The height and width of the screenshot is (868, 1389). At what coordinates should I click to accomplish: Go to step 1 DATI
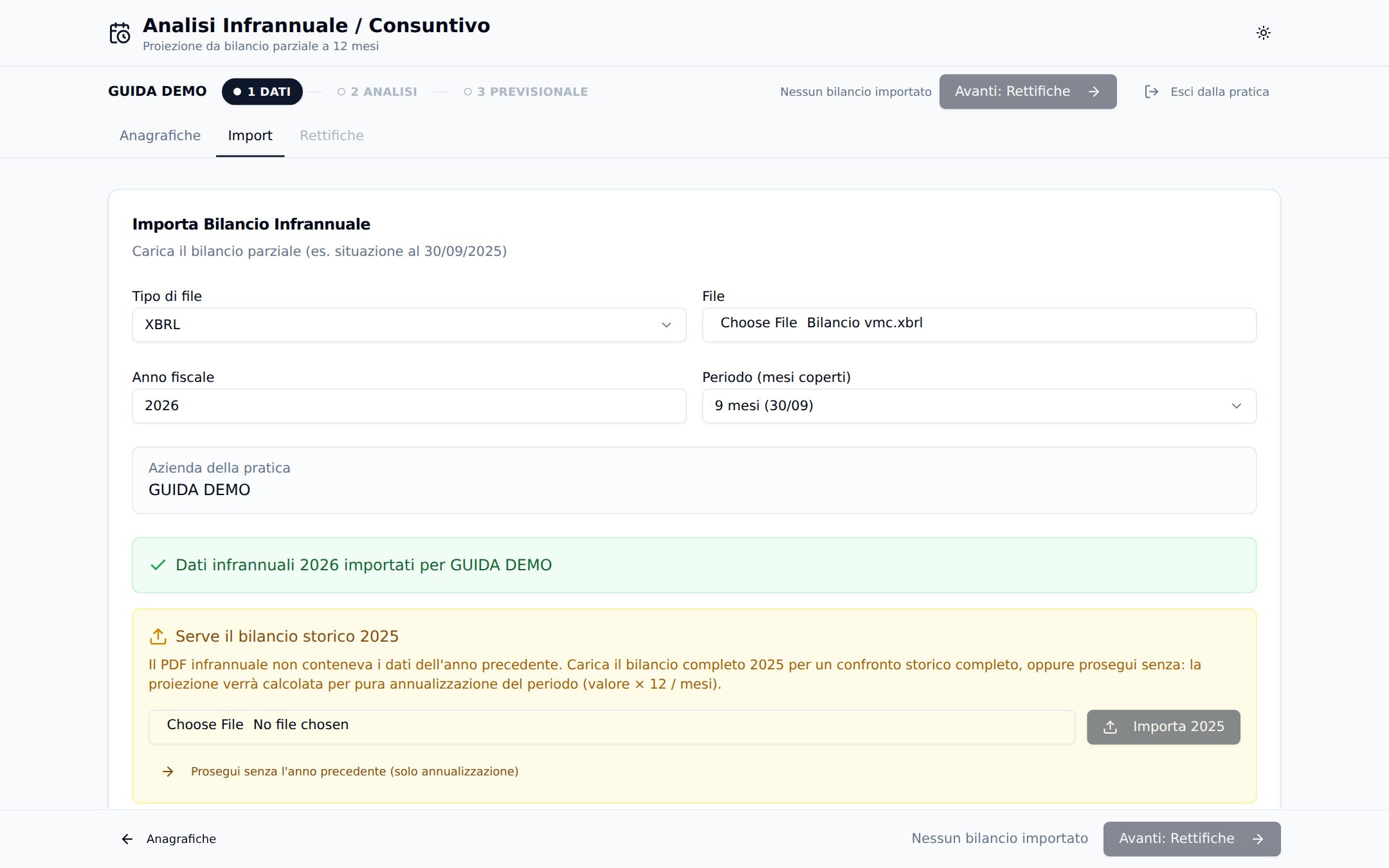click(x=262, y=92)
